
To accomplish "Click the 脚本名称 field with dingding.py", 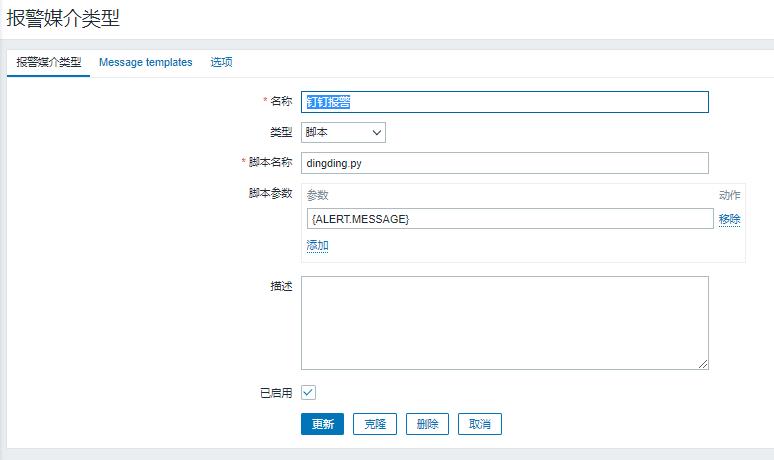I will tap(504, 163).
